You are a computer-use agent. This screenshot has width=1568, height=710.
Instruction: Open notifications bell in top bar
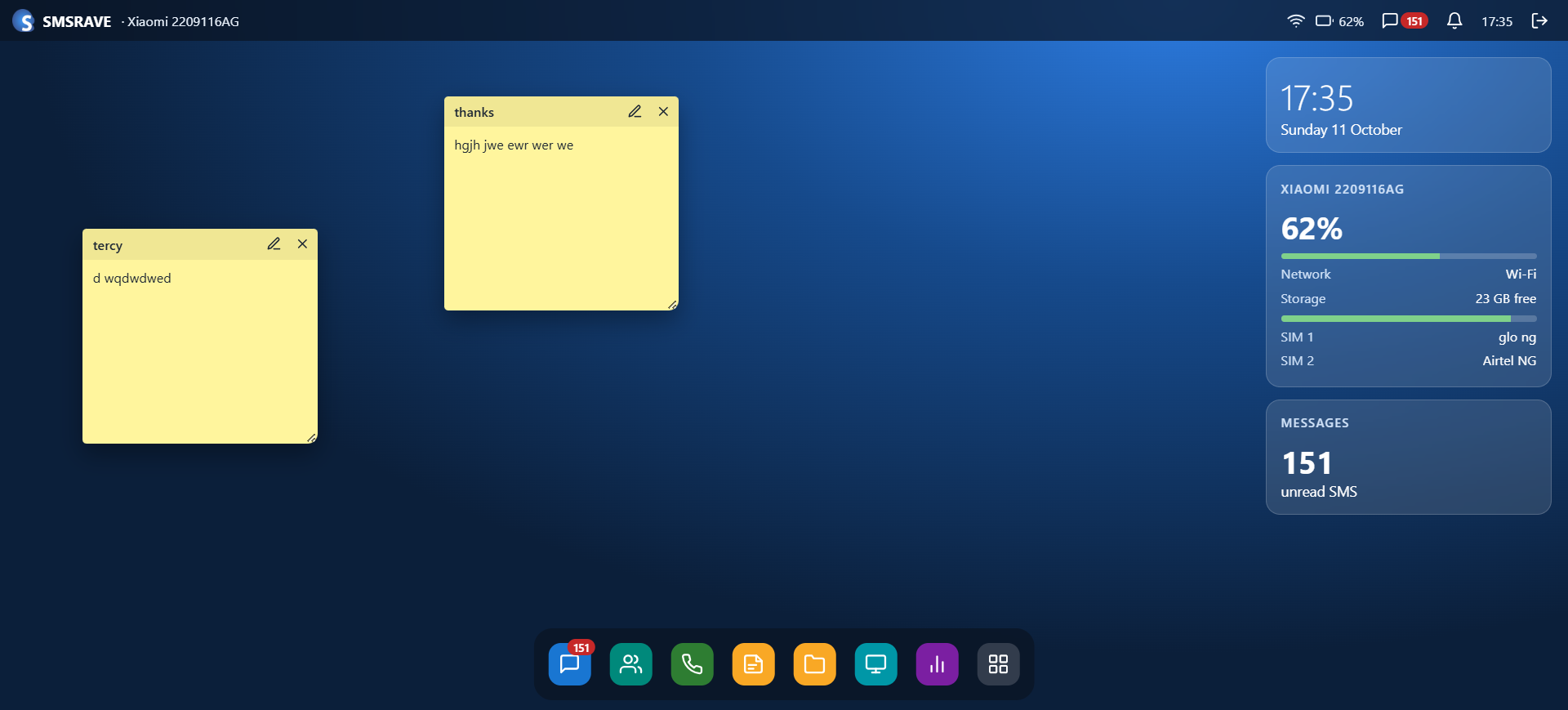click(x=1454, y=21)
